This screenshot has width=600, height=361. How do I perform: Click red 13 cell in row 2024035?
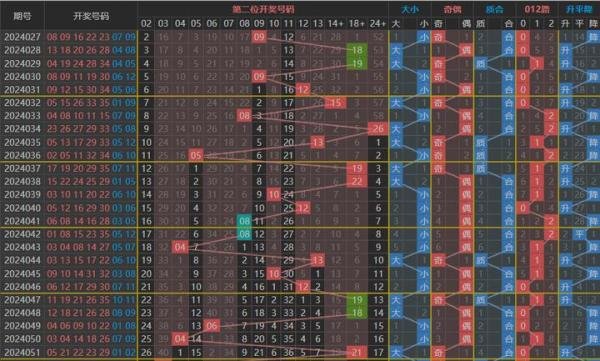318,142
